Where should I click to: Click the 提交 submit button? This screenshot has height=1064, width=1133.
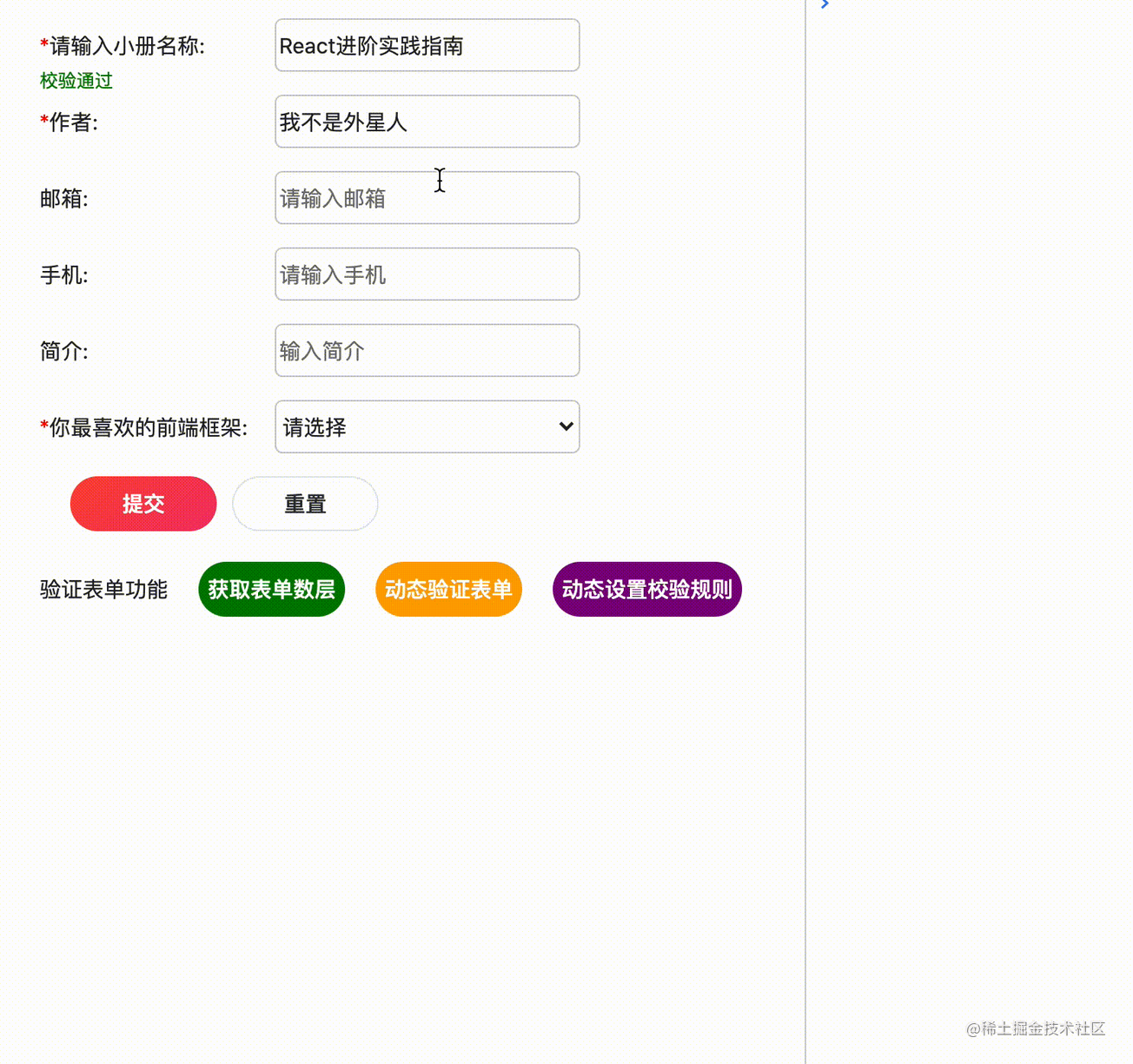click(143, 504)
